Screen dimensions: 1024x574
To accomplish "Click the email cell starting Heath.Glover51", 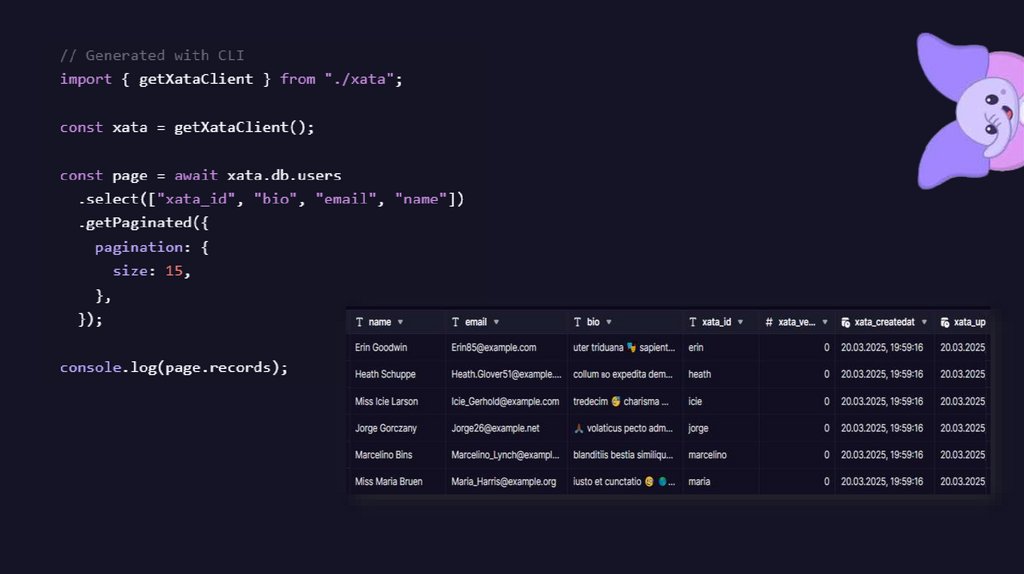I will click(x=506, y=374).
